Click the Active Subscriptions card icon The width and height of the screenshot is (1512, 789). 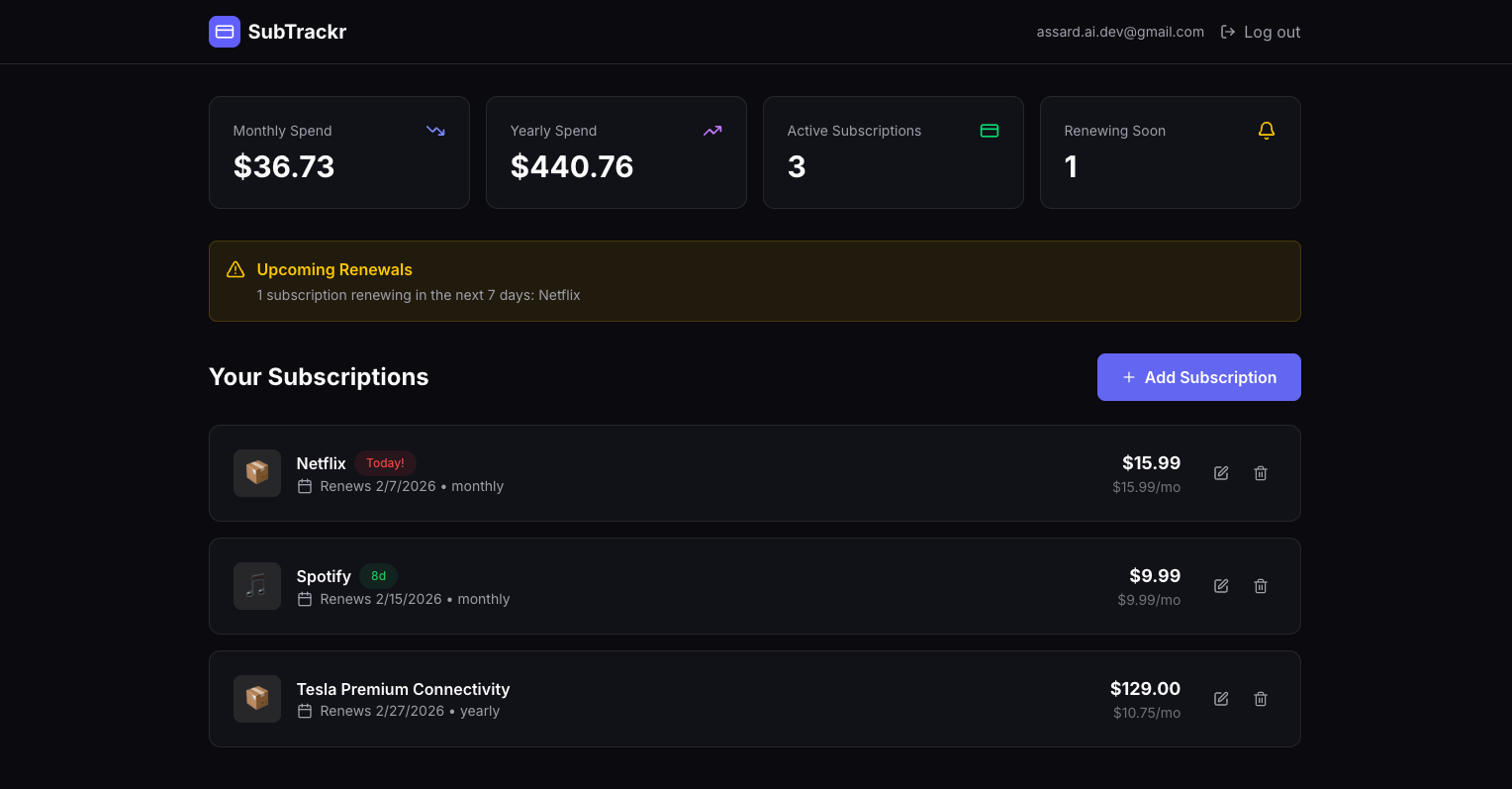(x=990, y=131)
